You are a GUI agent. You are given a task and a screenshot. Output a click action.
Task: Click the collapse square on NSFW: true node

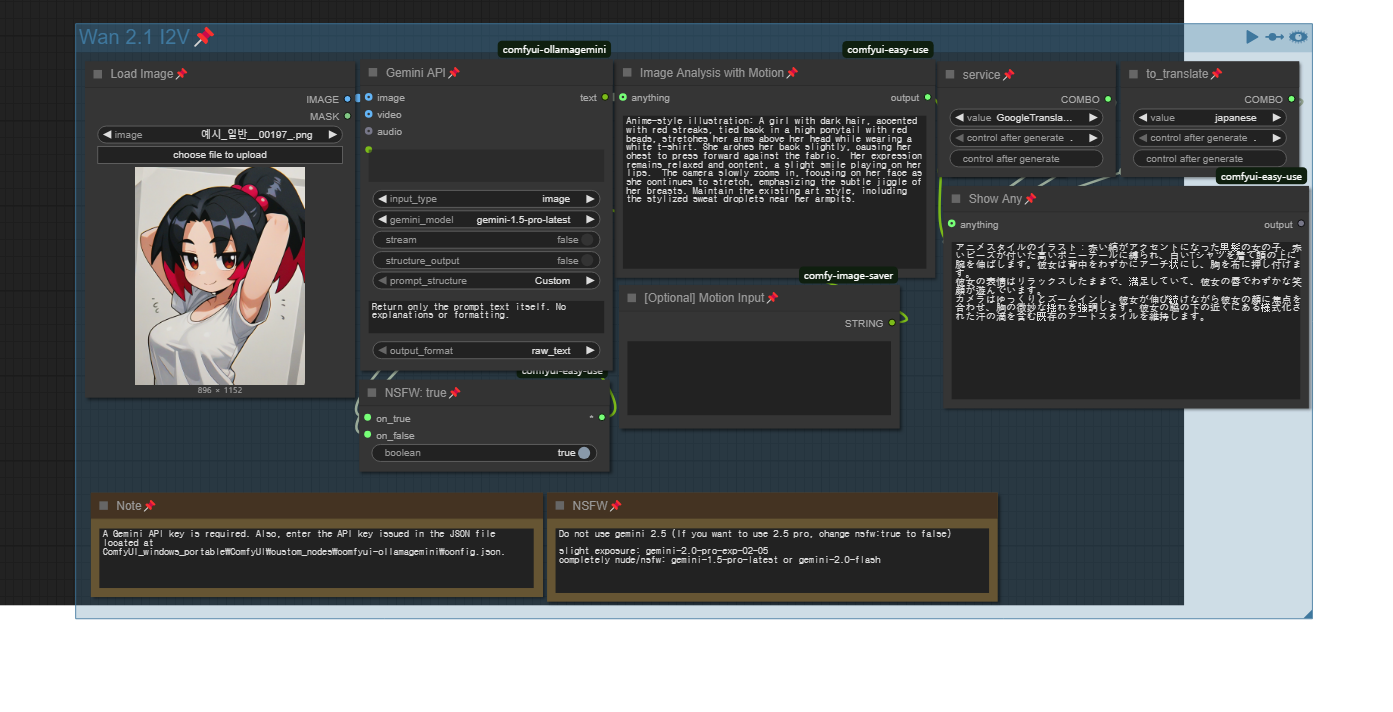pos(372,393)
